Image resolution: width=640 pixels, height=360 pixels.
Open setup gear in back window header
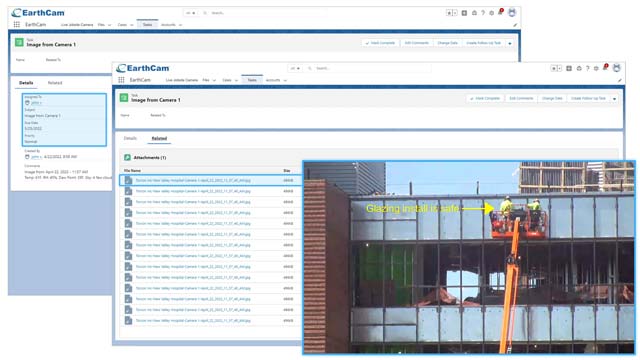coord(491,13)
